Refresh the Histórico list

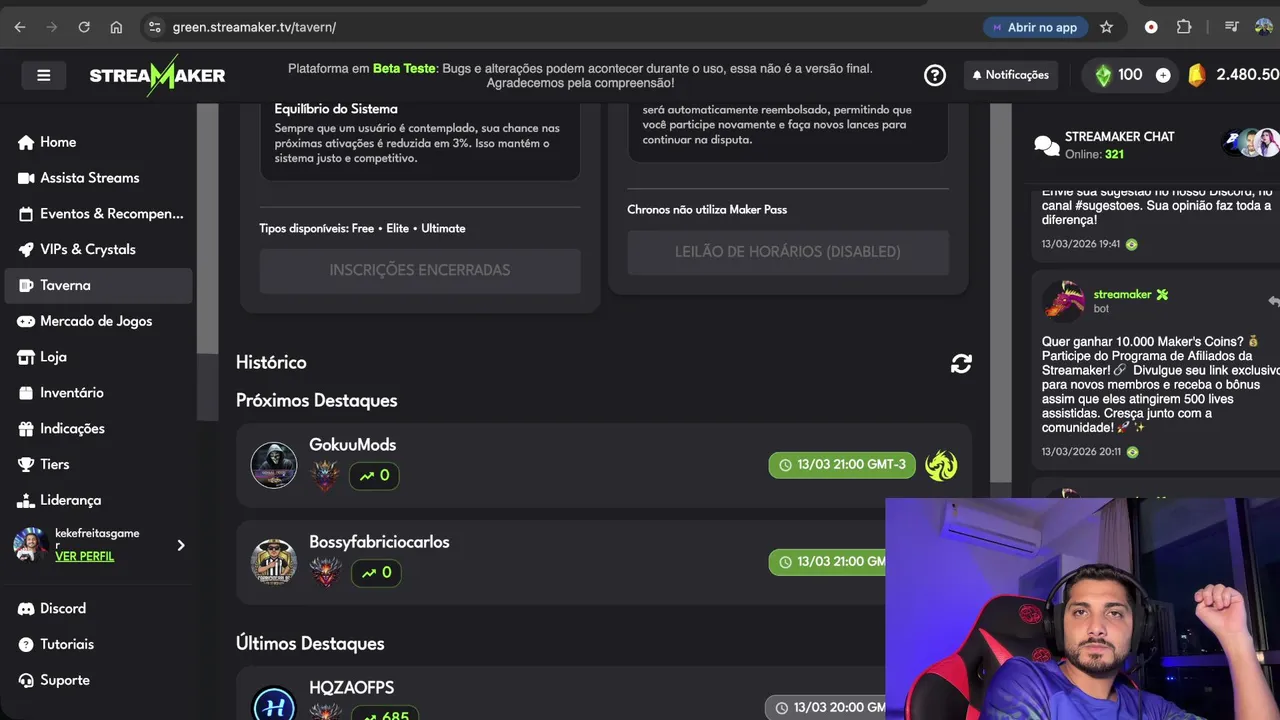(961, 364)
